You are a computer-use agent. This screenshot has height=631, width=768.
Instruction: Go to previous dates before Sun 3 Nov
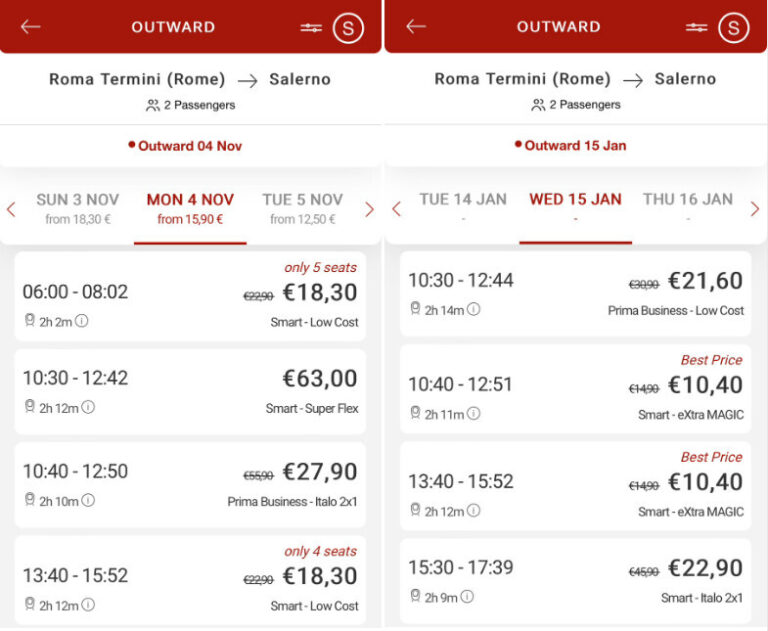pyautogui.click(x=11, y=209)
